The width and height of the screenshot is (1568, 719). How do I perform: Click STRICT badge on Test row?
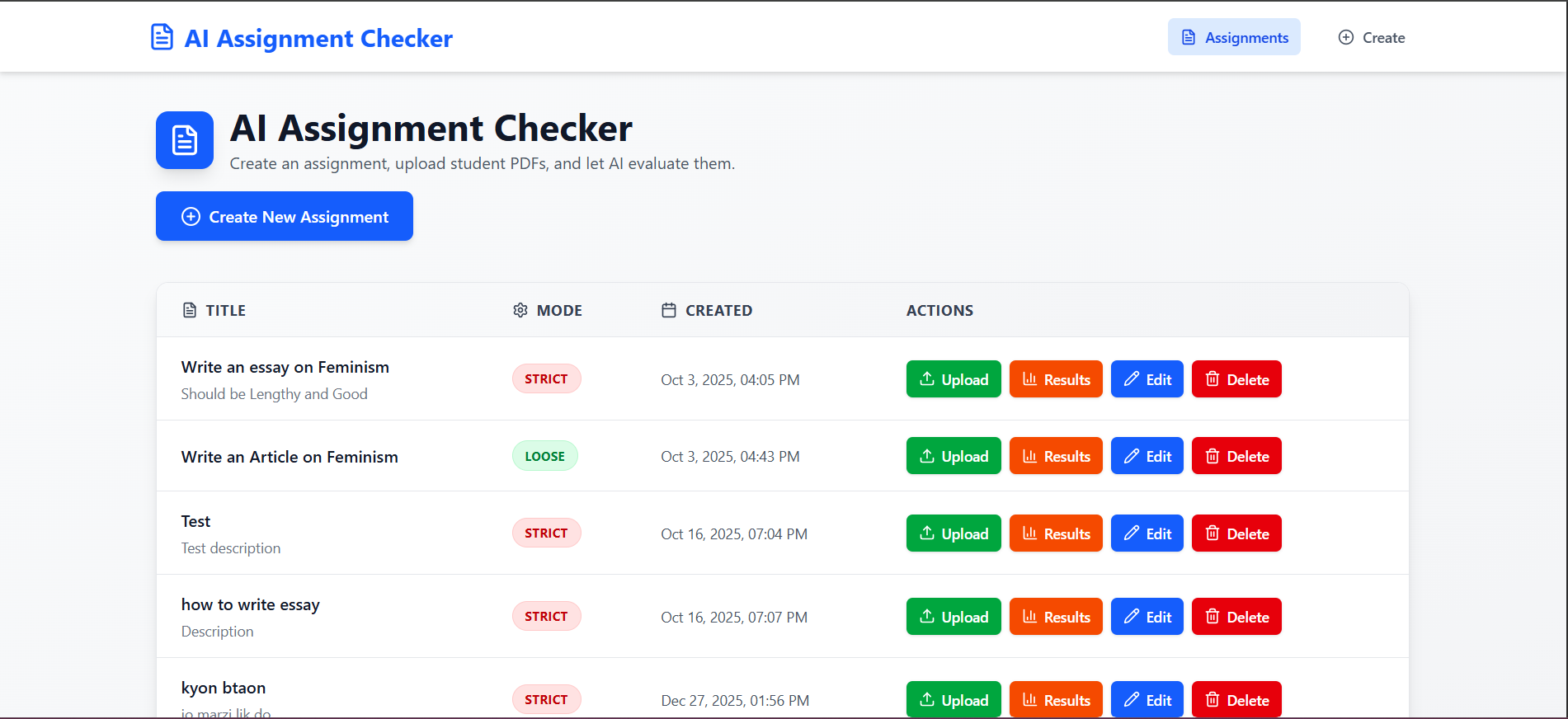click(546, 533)
